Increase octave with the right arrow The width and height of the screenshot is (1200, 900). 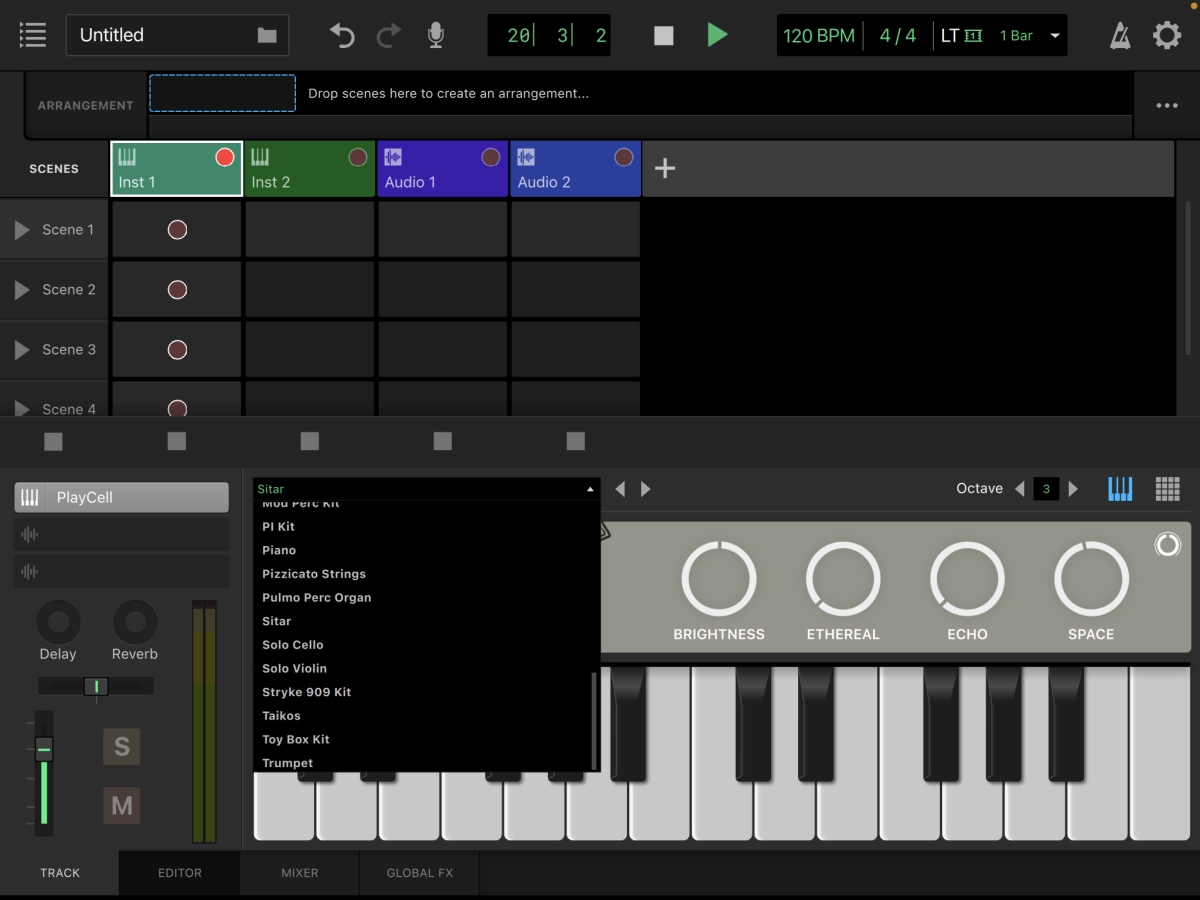(1073, 489)
